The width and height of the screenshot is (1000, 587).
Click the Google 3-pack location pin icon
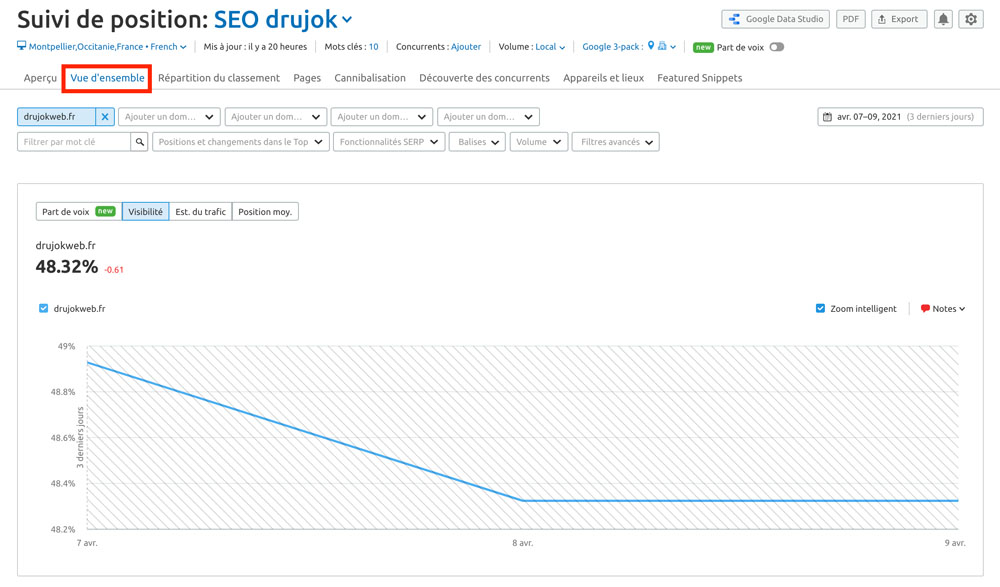pos(651,46)
